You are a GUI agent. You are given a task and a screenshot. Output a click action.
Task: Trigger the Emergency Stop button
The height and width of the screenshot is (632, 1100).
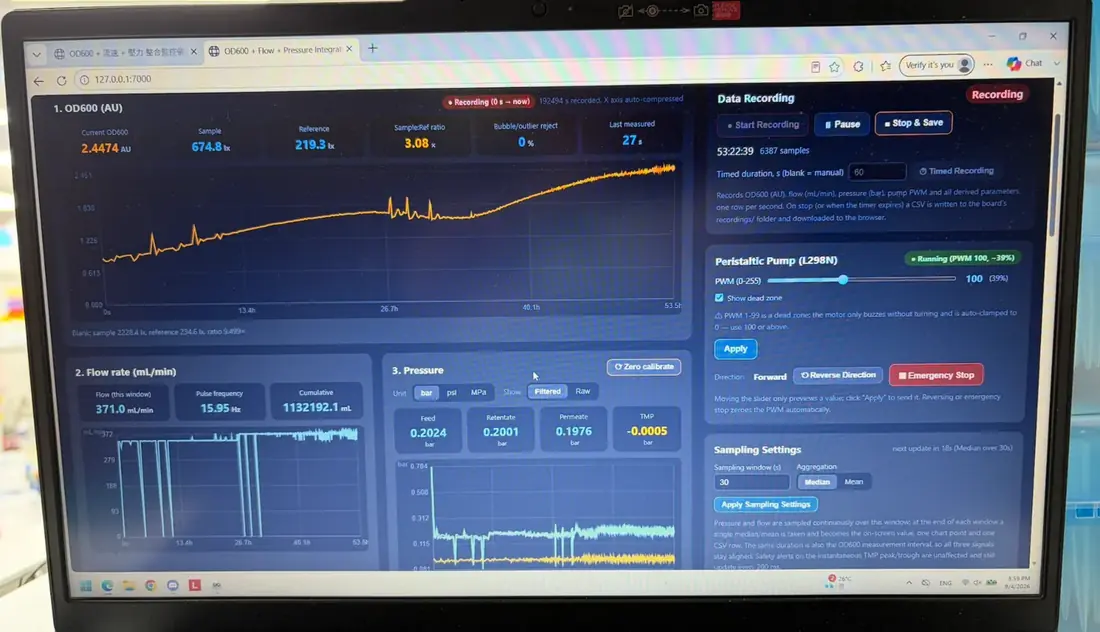coord(936,375)
